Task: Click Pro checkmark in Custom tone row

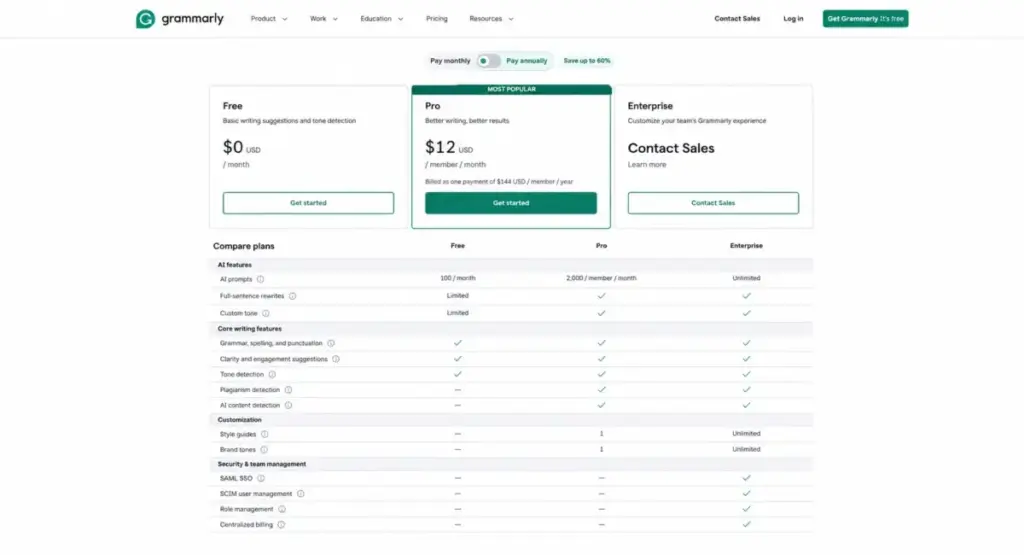Action: point(601,313)
